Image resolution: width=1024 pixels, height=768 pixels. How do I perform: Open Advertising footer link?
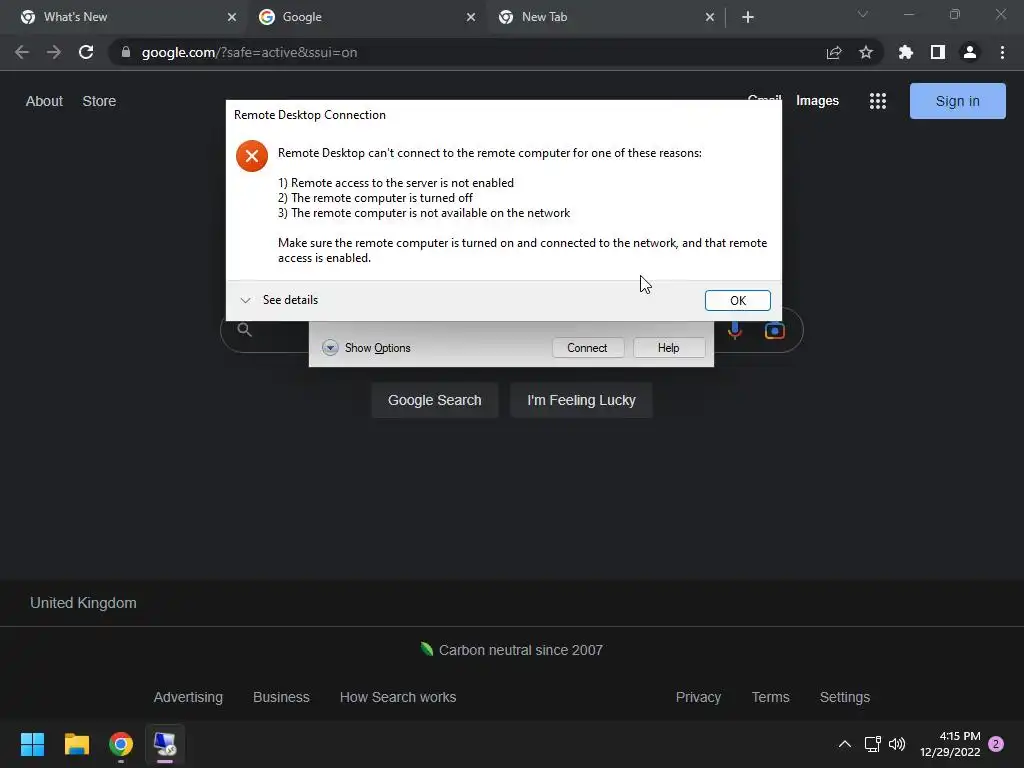188,697
